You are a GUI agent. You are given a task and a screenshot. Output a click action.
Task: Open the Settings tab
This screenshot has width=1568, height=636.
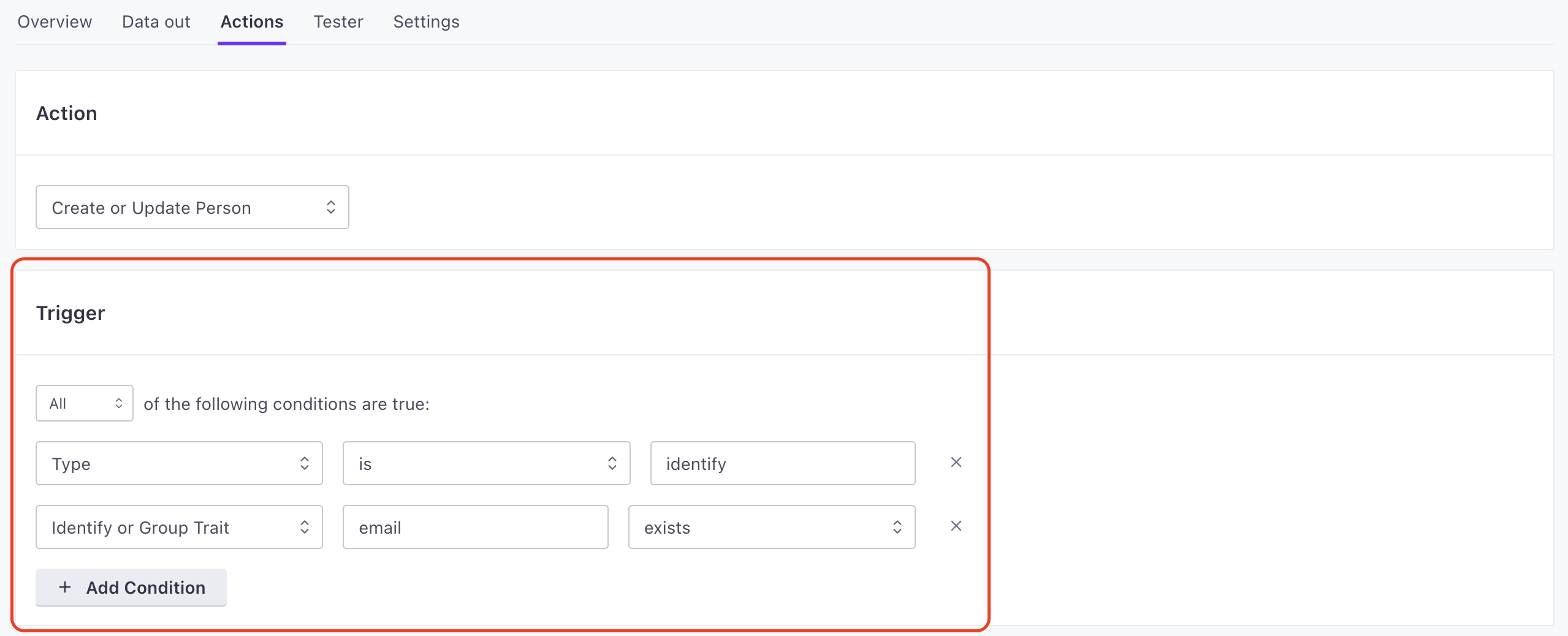tap(426, 22)
